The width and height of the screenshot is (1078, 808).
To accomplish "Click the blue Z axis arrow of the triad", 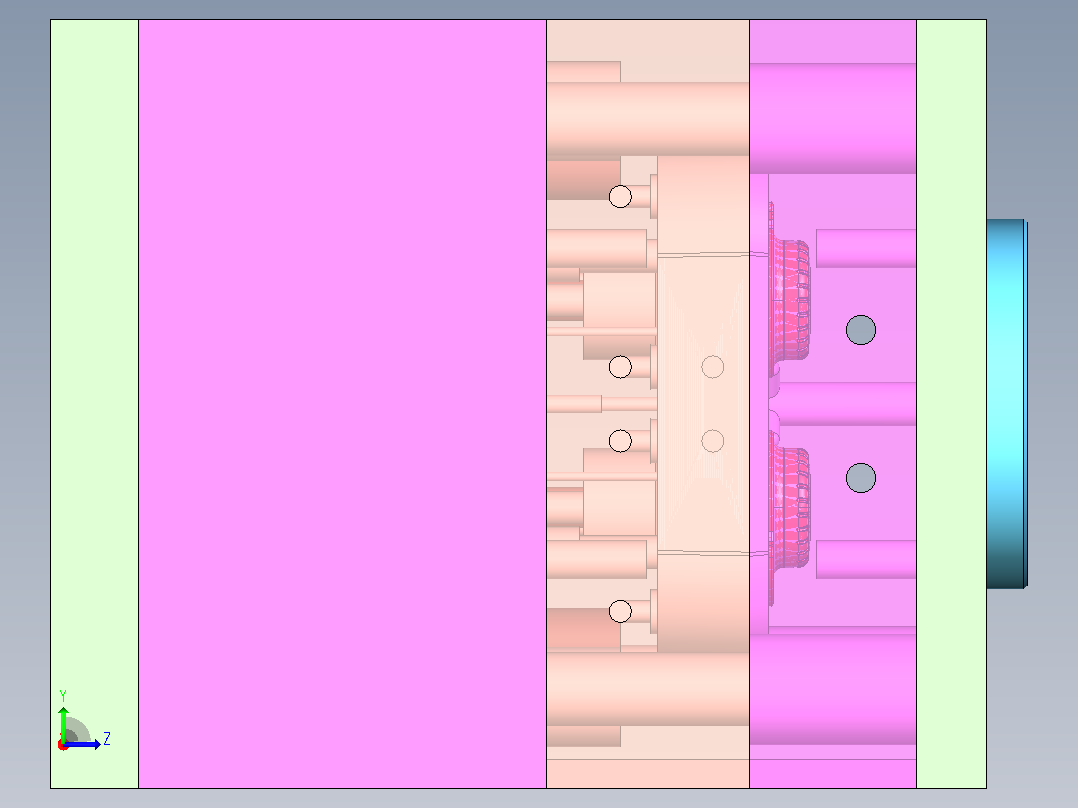I will click(x=84, y=744).
